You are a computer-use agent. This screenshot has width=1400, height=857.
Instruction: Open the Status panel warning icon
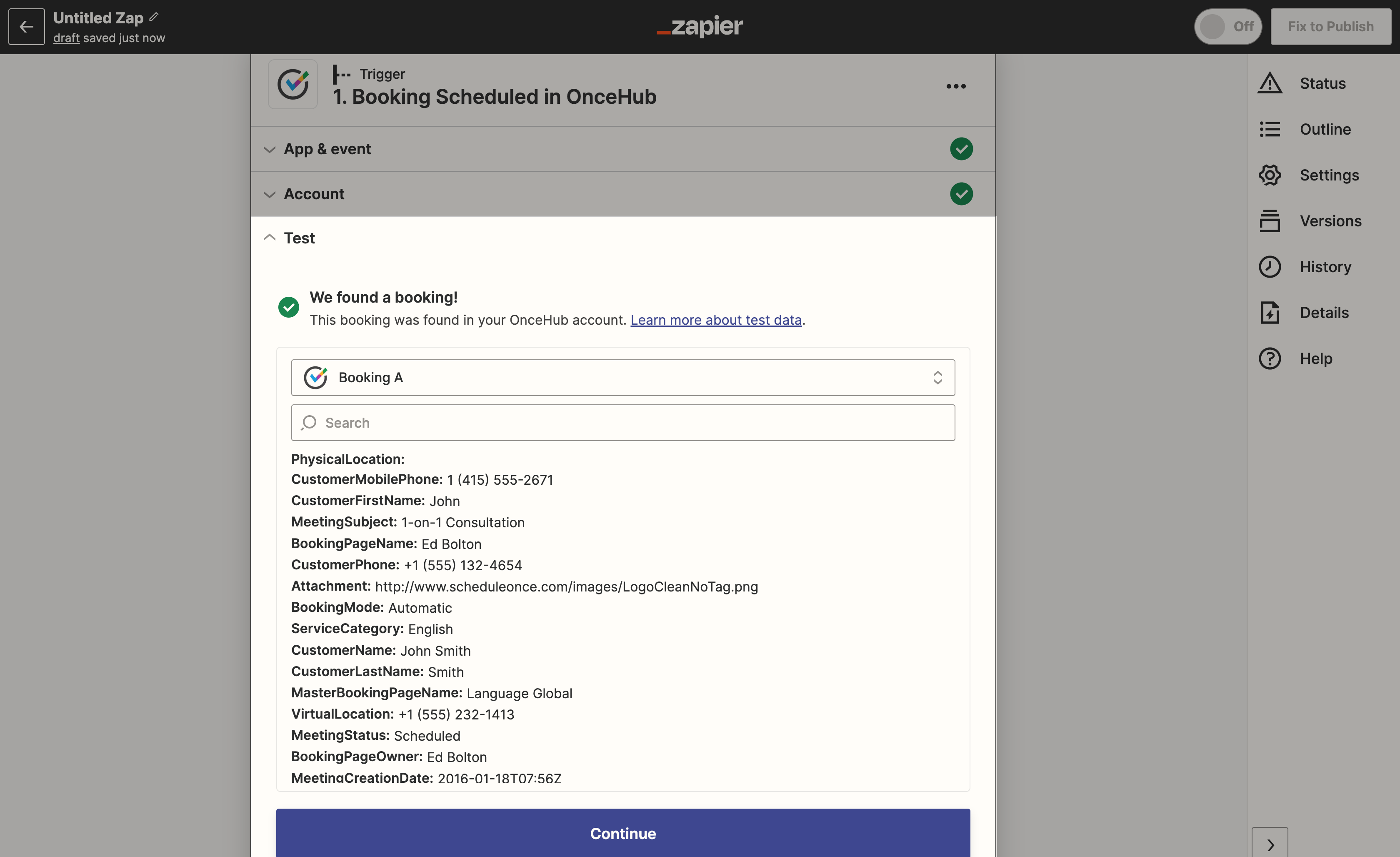pyautogui.click(x=1269, y=83)
